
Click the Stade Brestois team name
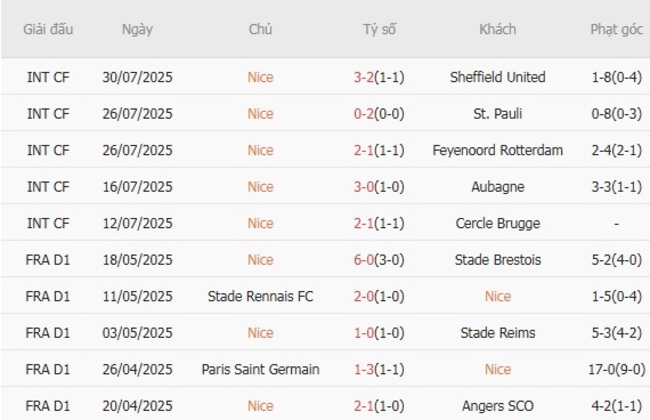click(497, 260)
